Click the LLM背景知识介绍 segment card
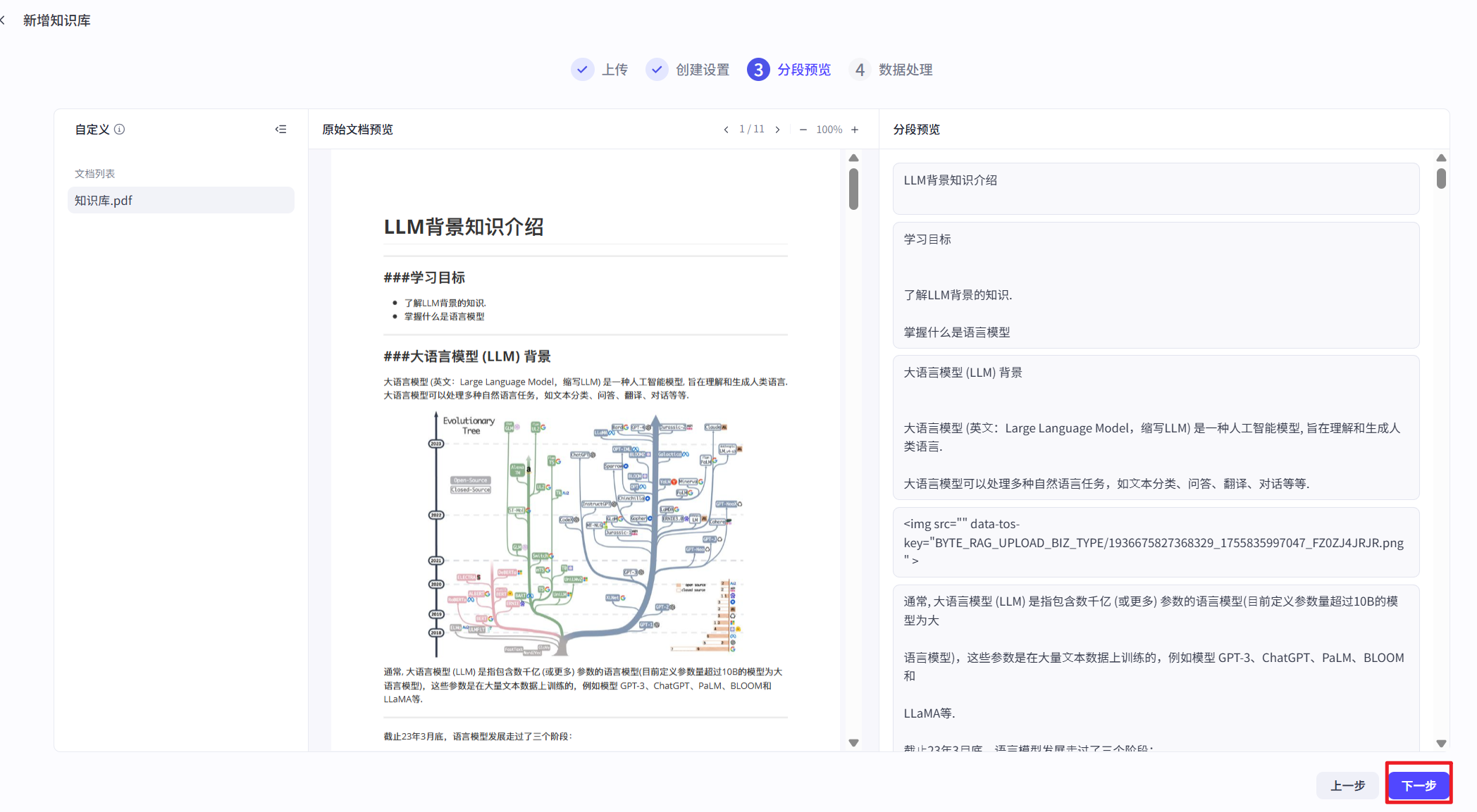 [1156, 189]
